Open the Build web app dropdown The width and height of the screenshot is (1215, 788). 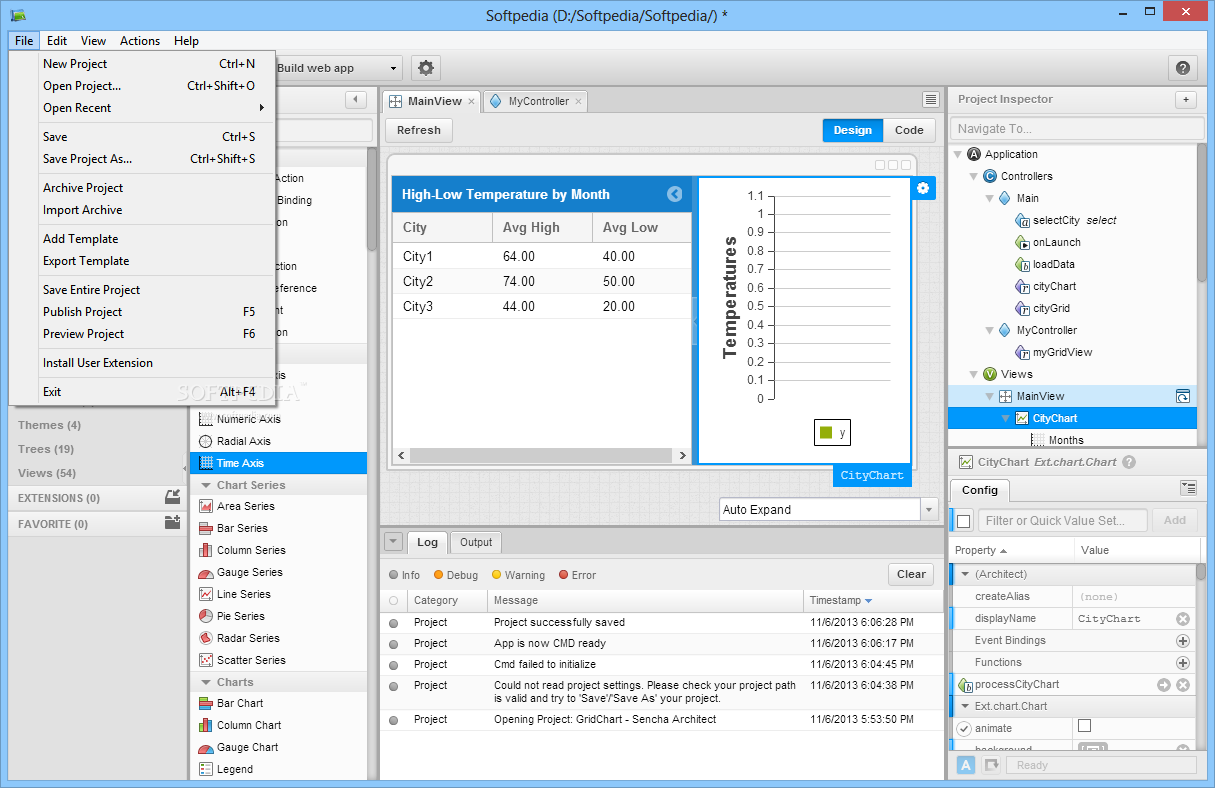click(x=394, y=68)
